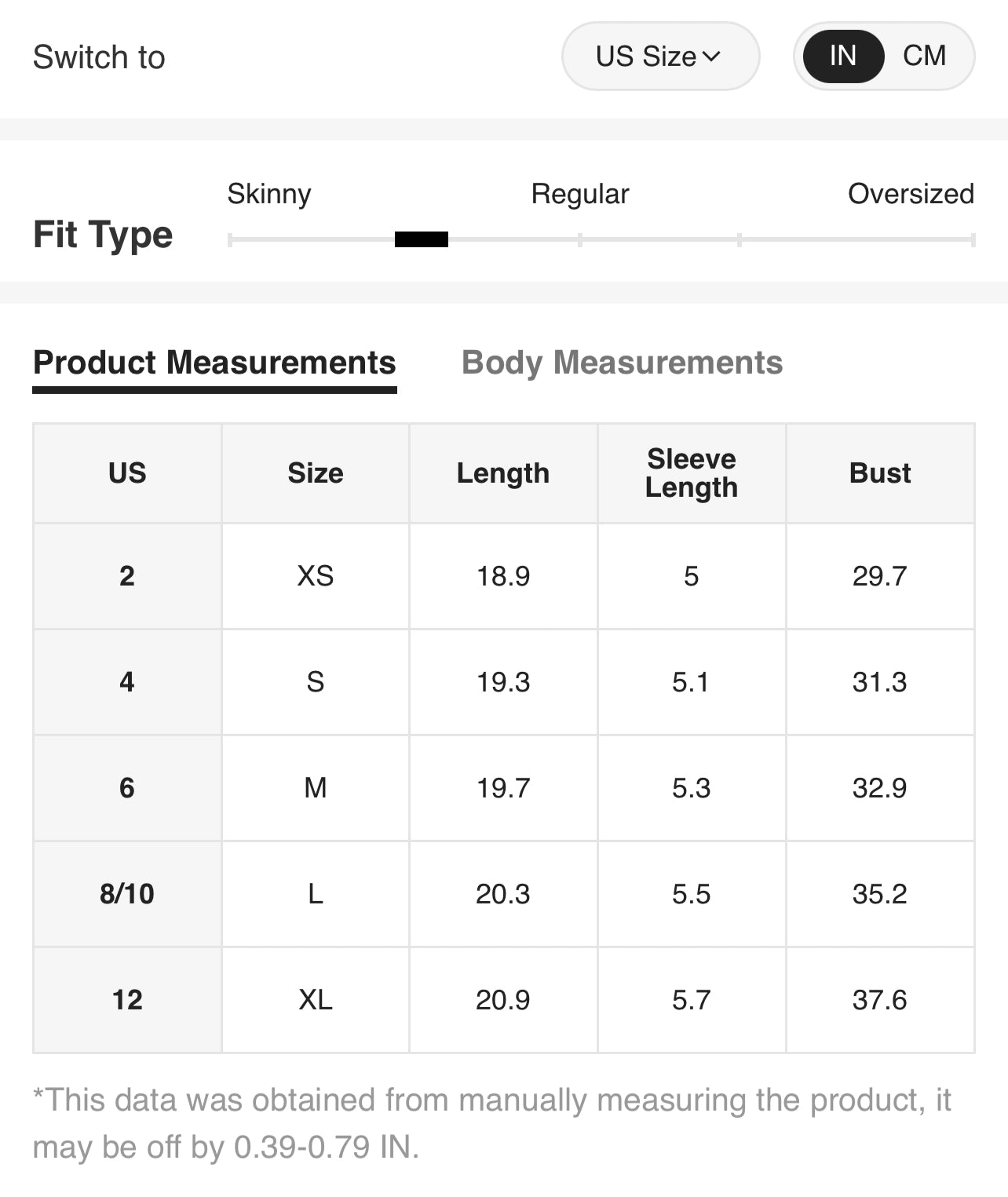Click the US 8/10 row header
Screen dimensions: 1008x1197
[127, 894]
